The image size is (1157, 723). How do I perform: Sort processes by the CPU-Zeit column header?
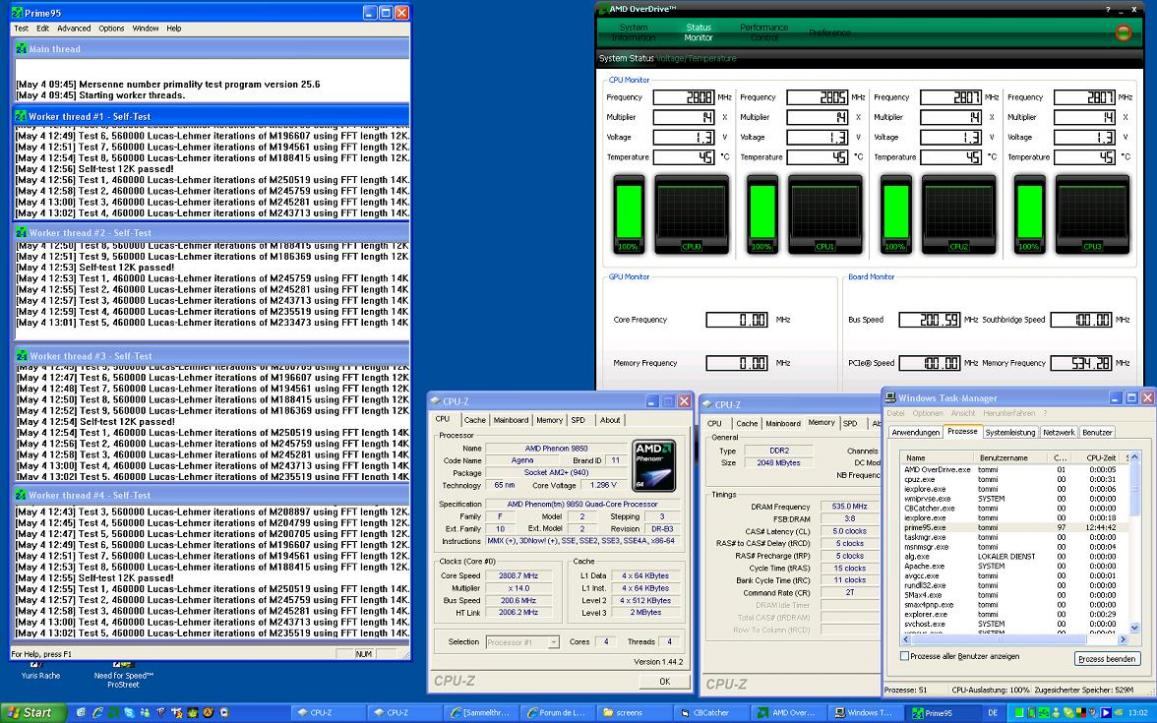click(1096, 458)
